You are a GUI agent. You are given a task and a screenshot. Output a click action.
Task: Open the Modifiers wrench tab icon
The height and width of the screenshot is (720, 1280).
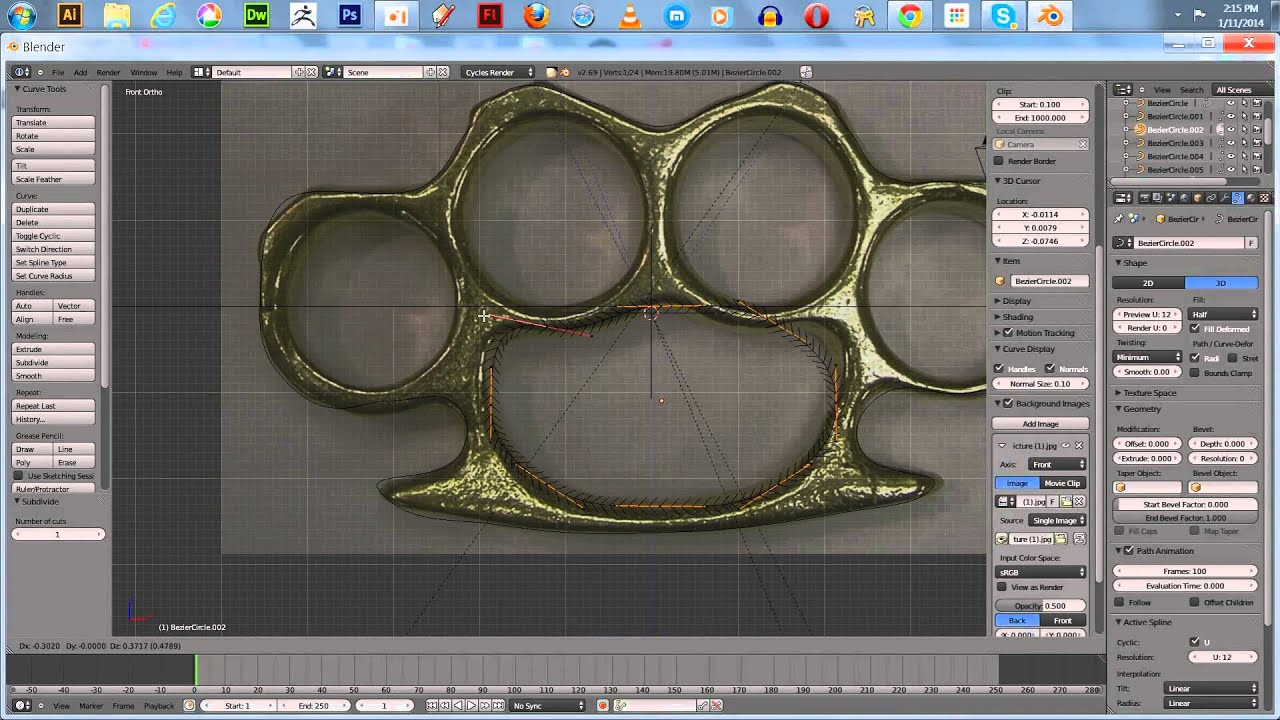click(1224, 197)
